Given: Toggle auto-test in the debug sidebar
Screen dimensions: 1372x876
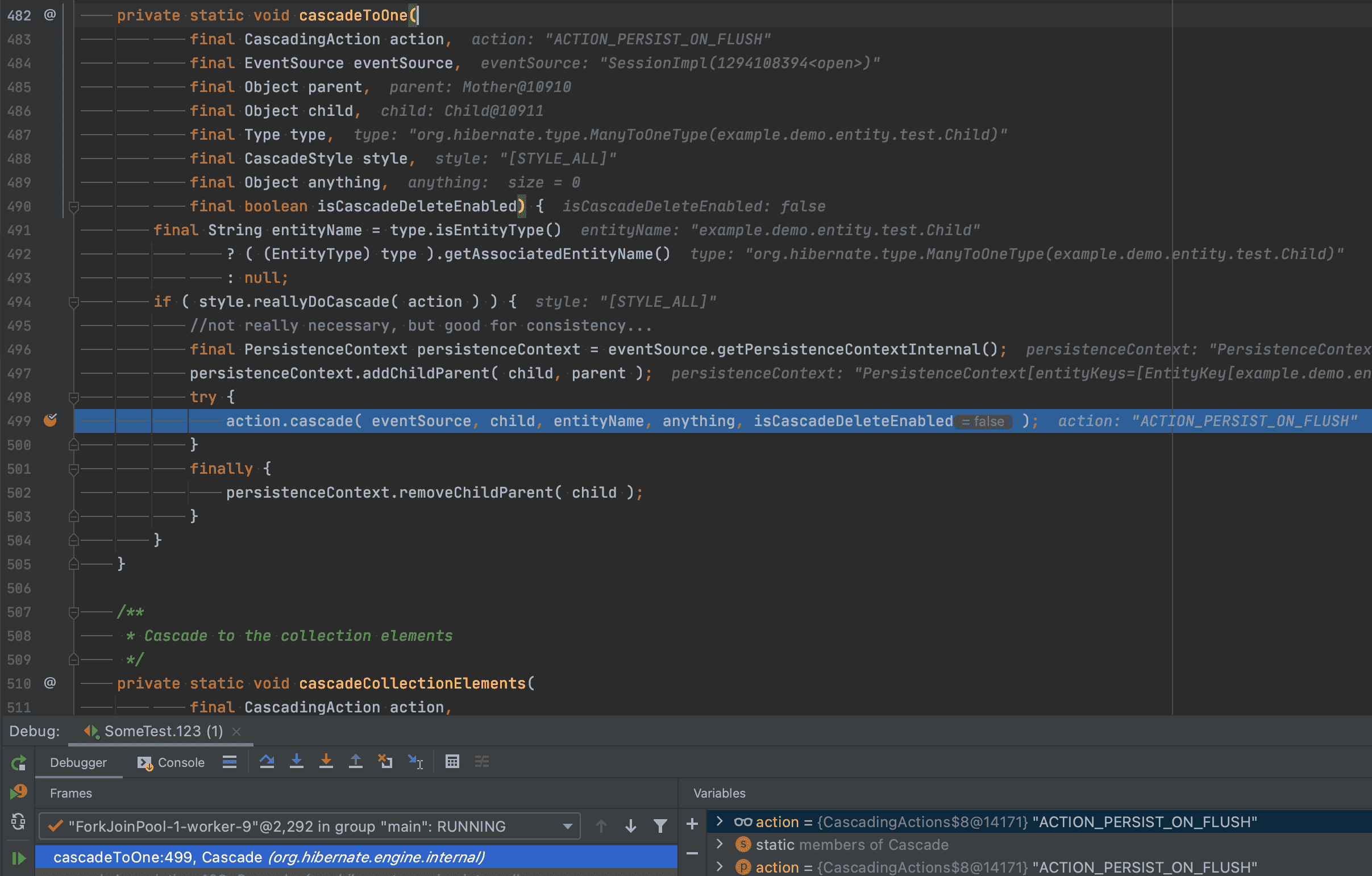Looking at the screenshot, I should [x=18, y=821].
